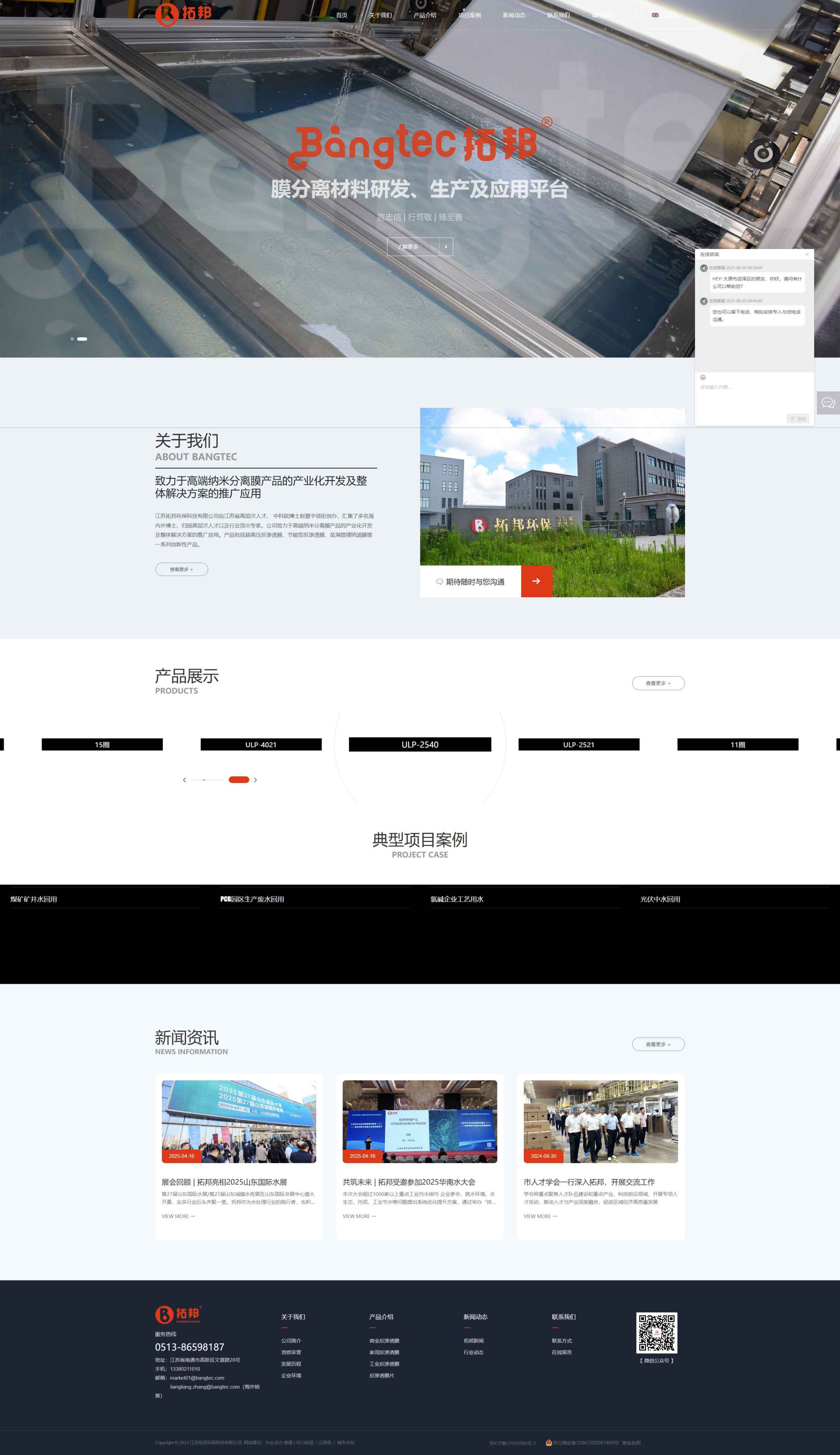The width and height of the screenshot is (840, 1455).
Task: Open the 煤矿矿井水回用 project case
Action: 34,899
